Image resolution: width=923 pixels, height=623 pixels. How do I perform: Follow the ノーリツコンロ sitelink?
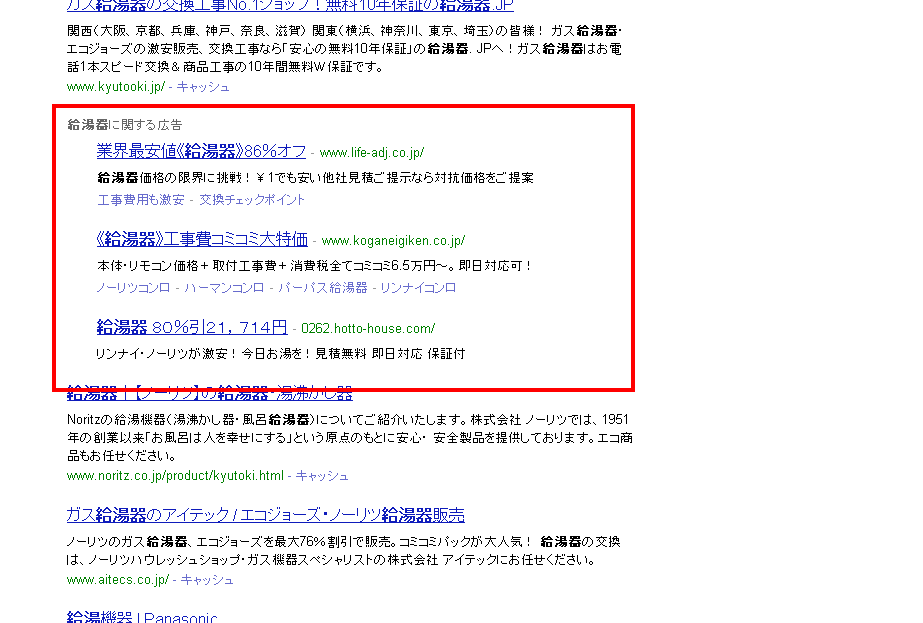(x=134, y=287)
